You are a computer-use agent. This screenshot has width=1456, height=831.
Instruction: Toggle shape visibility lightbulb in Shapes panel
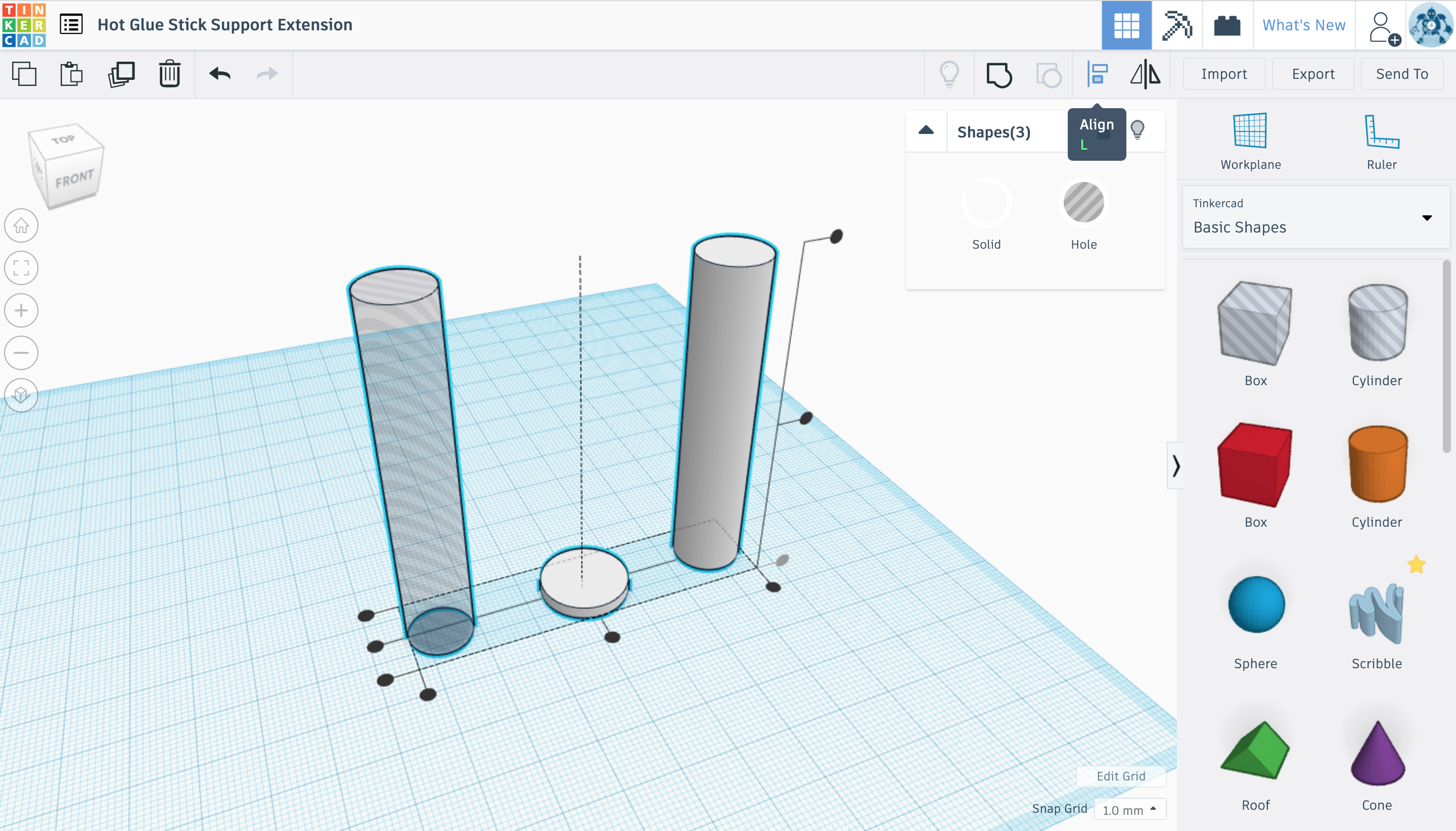click(x=1137, y=130)
